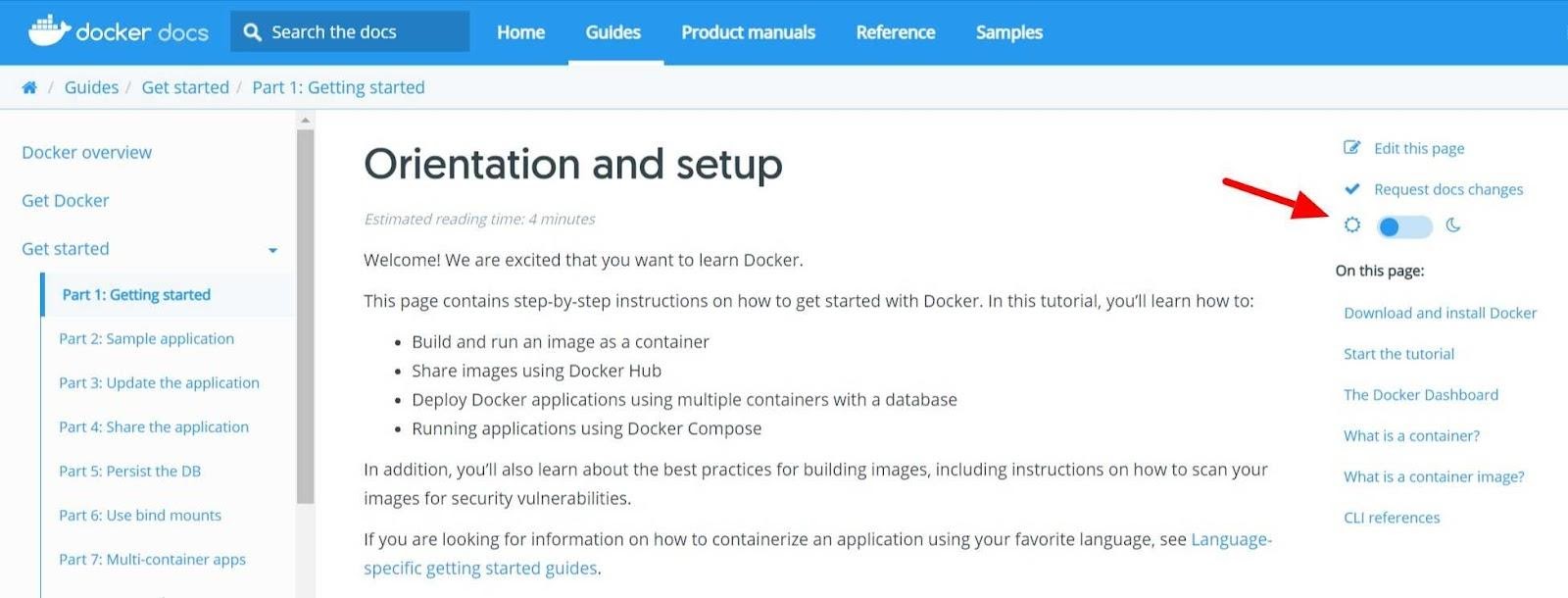Open Part 6: Use bind mounts

point(140,515)
